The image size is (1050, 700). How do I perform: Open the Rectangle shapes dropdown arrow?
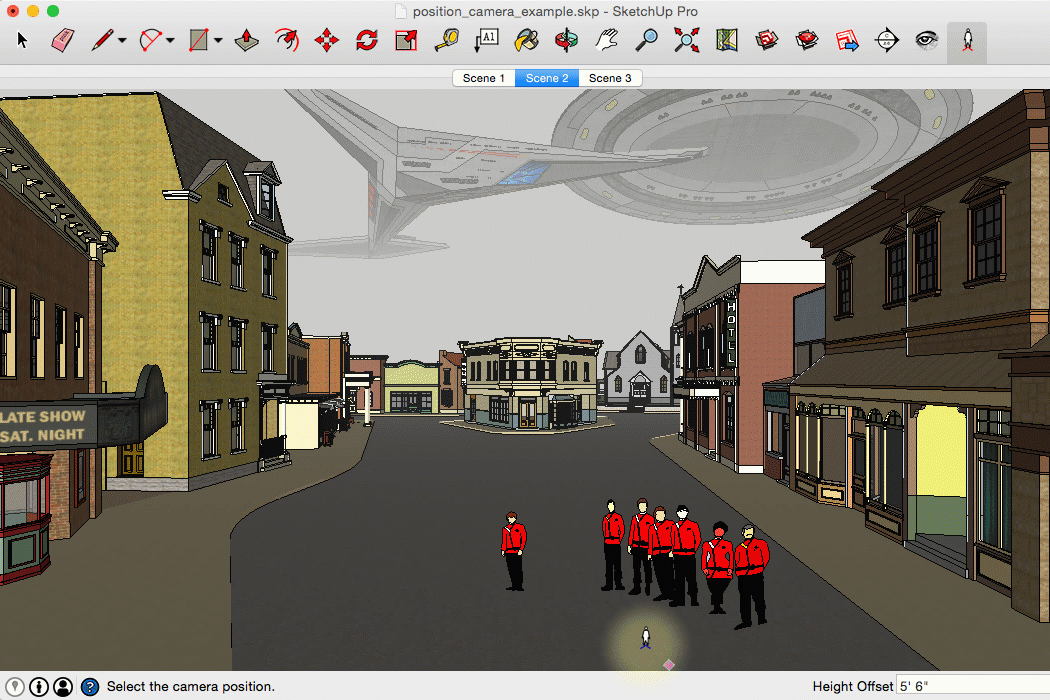(x=218, y=41)
